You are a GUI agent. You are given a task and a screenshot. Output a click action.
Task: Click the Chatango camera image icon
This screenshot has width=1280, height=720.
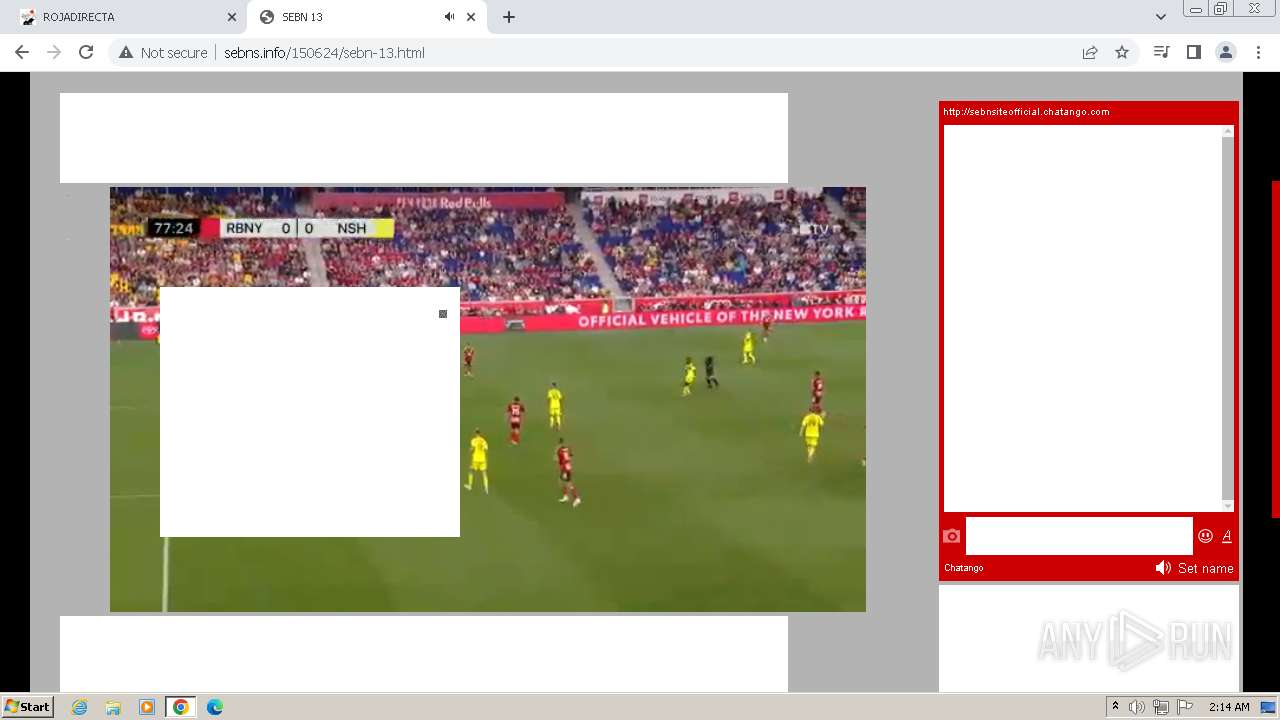coord(951,536)
